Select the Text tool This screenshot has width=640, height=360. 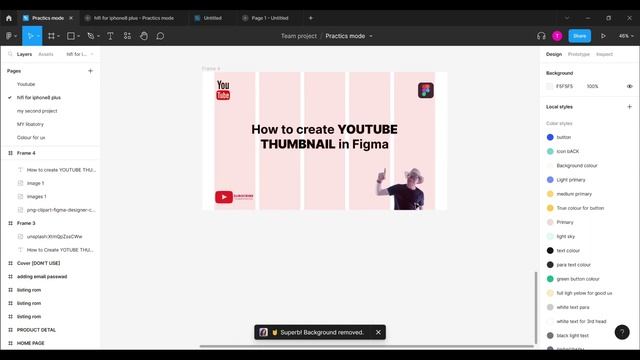[110, 36]
